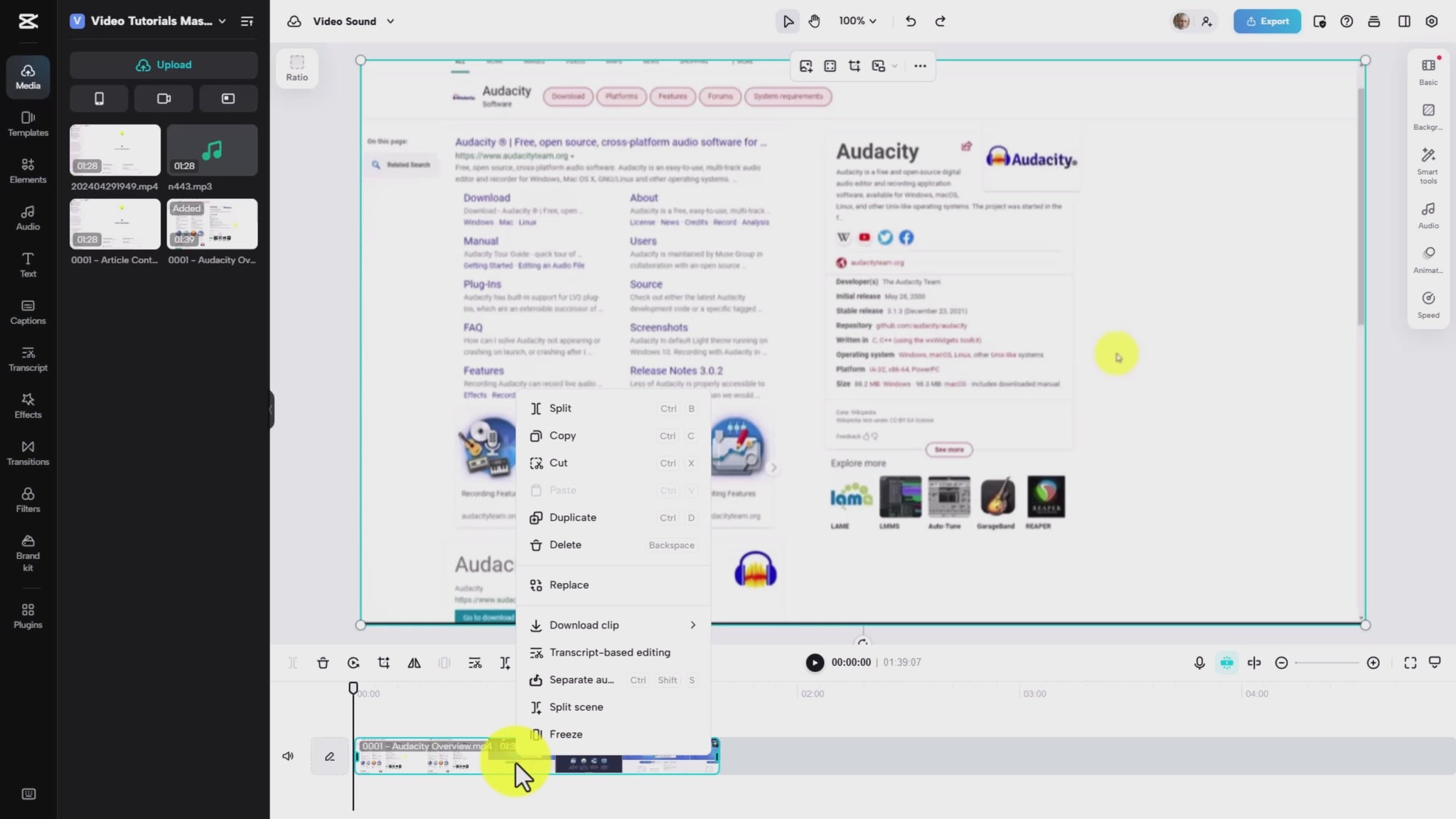Click the delete trash icon in timeline toolbar
The height and width of the screenshot is (819, 1456).
[x=323, y=663]
